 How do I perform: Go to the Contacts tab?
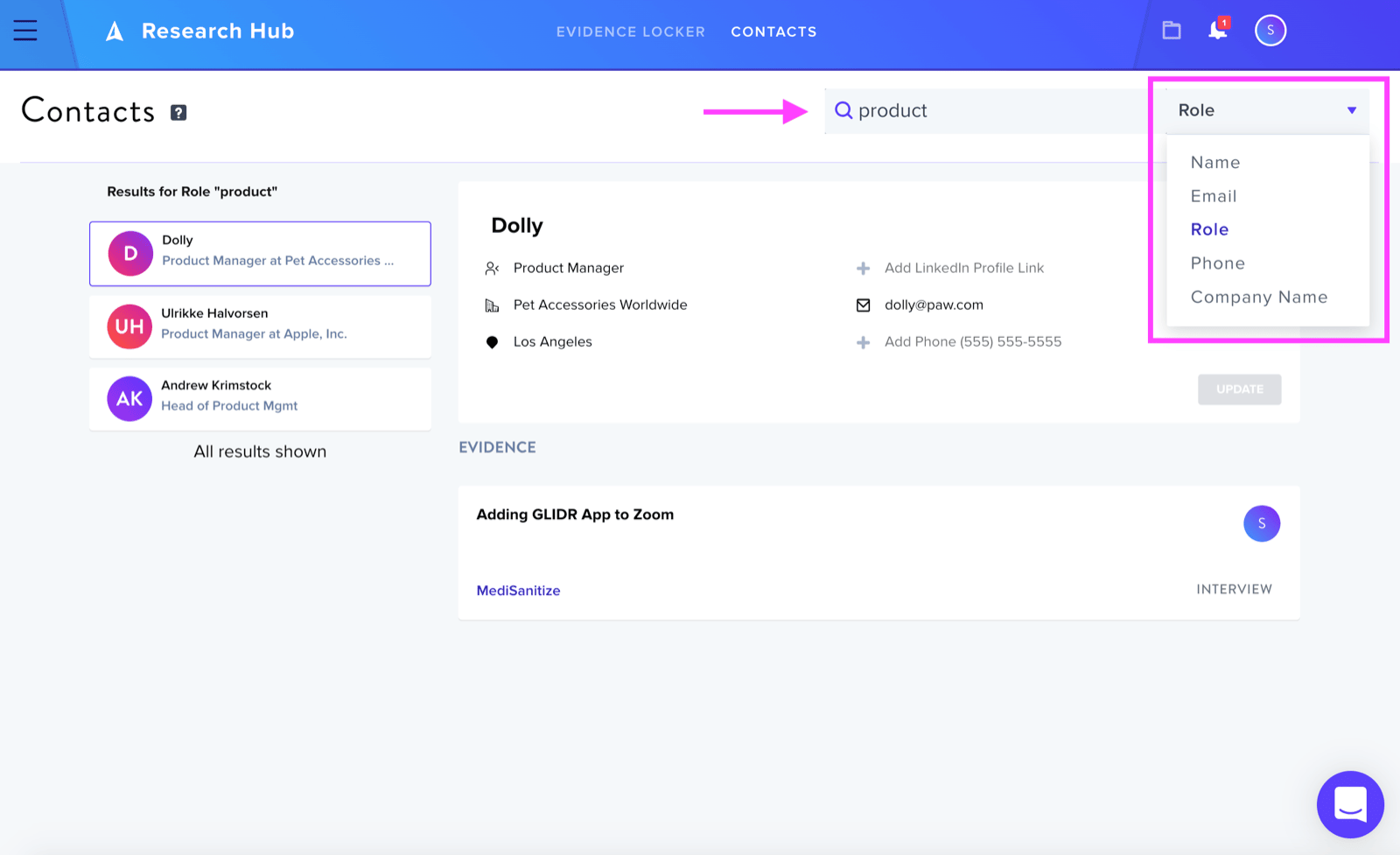coord(773,32)
